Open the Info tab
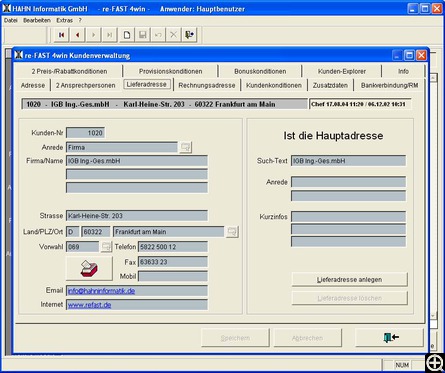The width and height of the screenshot is (445, 373). (x=403, y=71)
